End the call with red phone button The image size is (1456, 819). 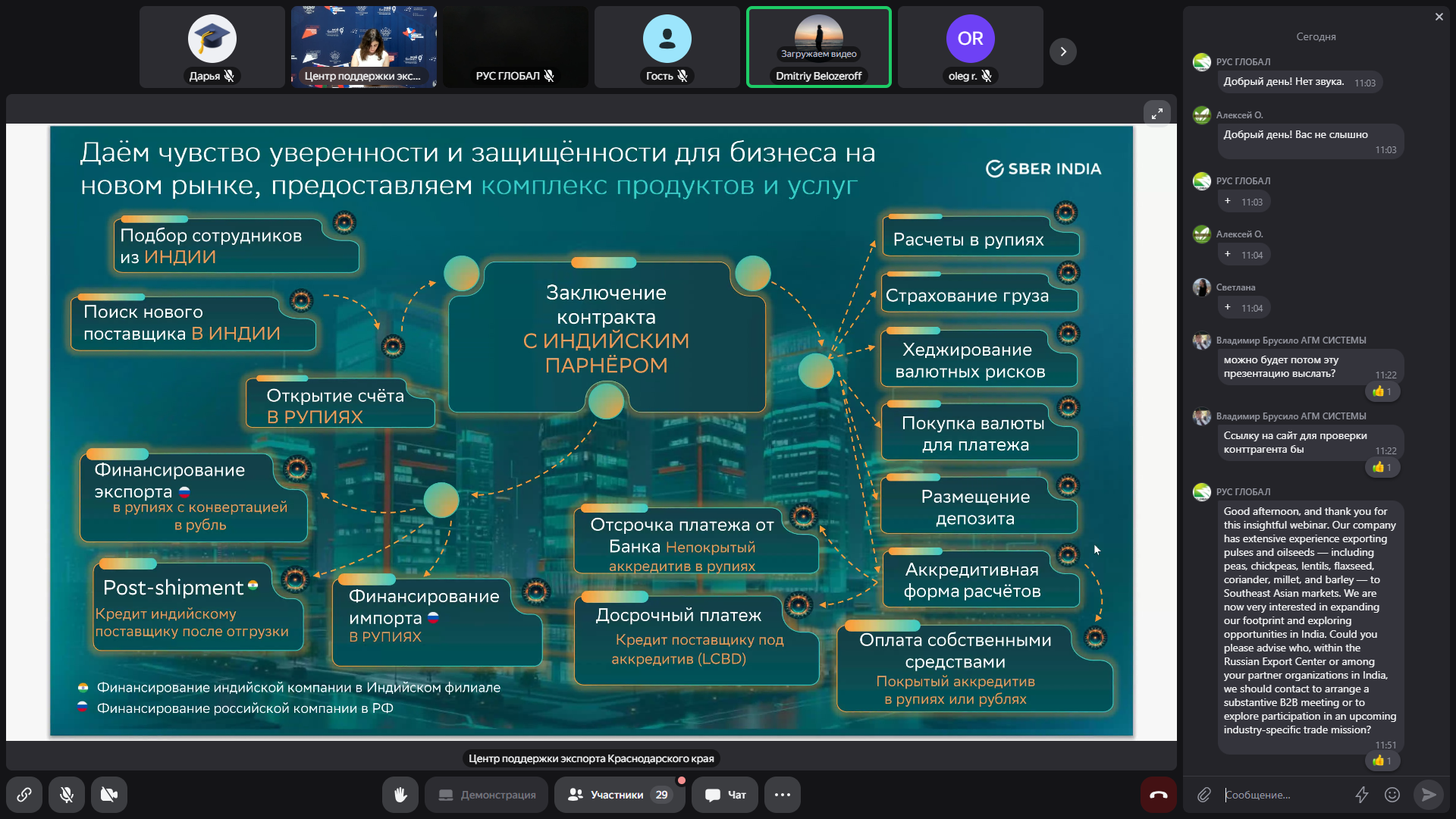click(x=1159, y=795)
